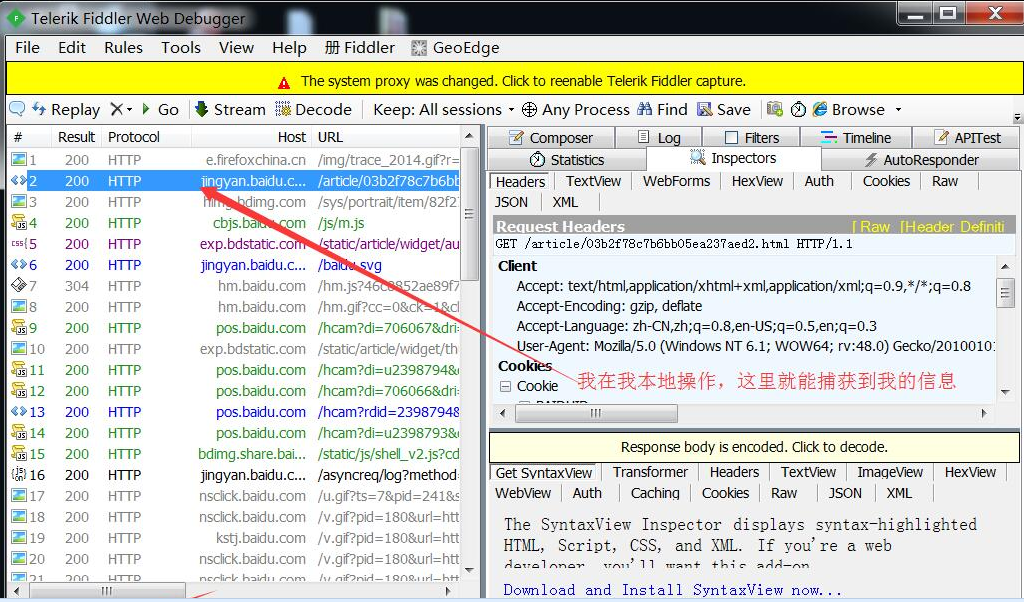This screenshot has height=602, width=1024.
Task: Open Browse dropdown arrow
Action: pyautogui.click(x=898, y=110)
